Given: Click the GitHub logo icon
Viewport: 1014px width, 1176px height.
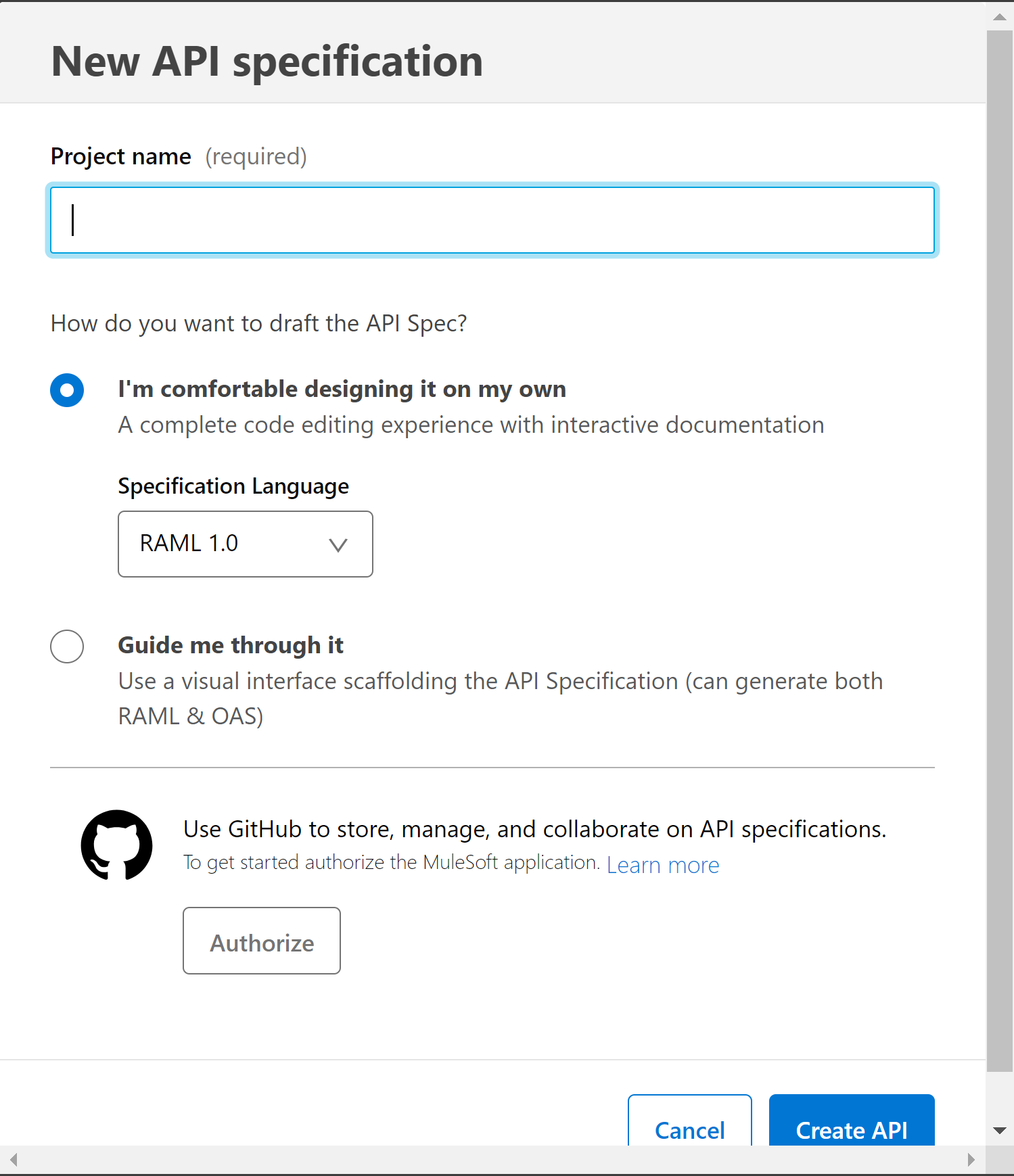Looking at the screenshot, I should 116,845.
